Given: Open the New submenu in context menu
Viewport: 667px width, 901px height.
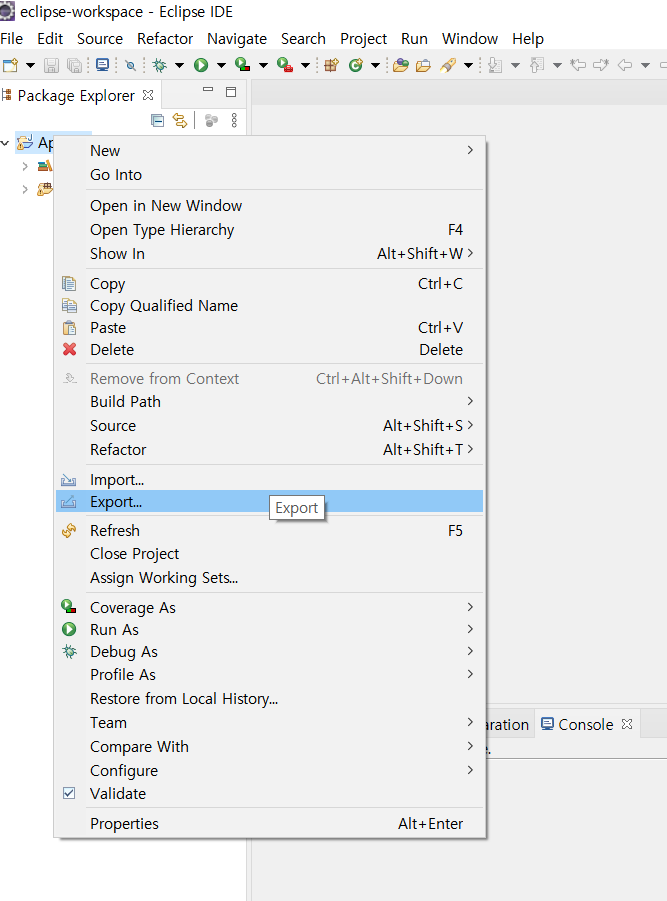Looking at the screenshot, I should tap(269, 151).
